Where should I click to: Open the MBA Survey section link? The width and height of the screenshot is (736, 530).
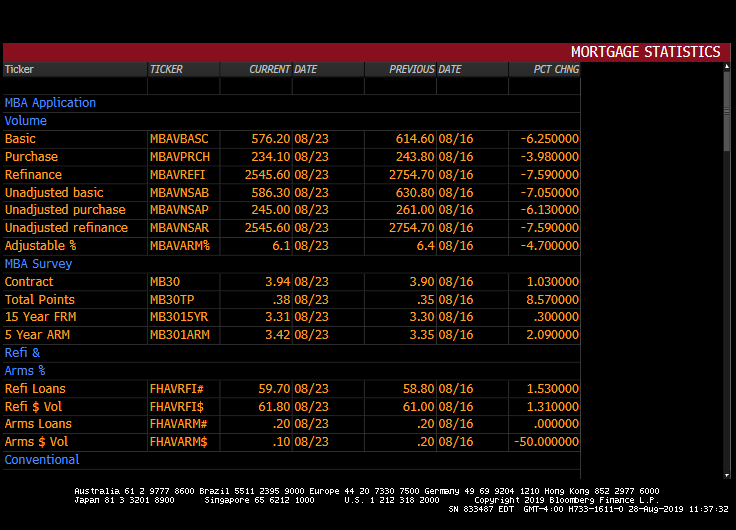coord(38,264)
